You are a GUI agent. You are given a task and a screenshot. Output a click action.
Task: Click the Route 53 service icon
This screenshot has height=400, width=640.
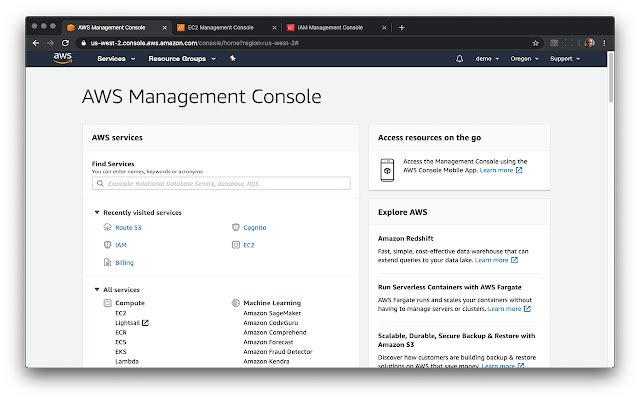[x=107, y=227]
